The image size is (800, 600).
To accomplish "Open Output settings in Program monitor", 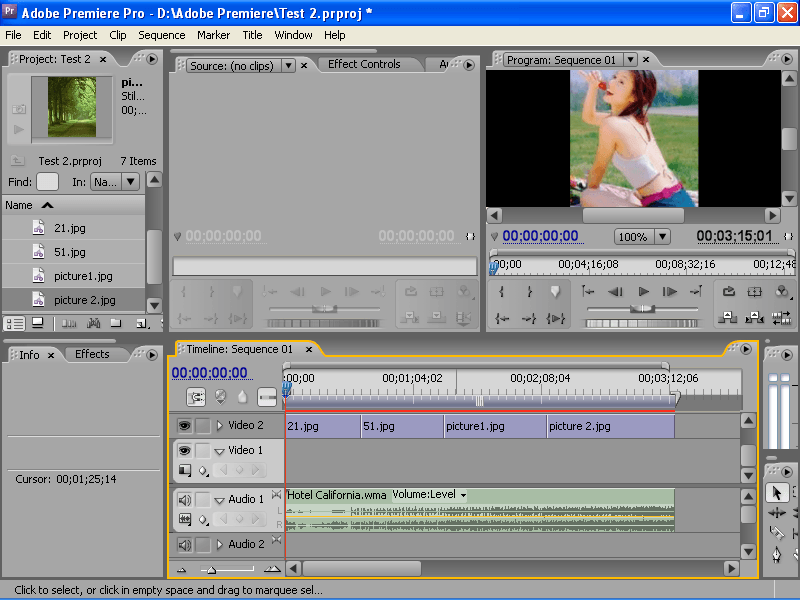I will click(x=782, y=291).
